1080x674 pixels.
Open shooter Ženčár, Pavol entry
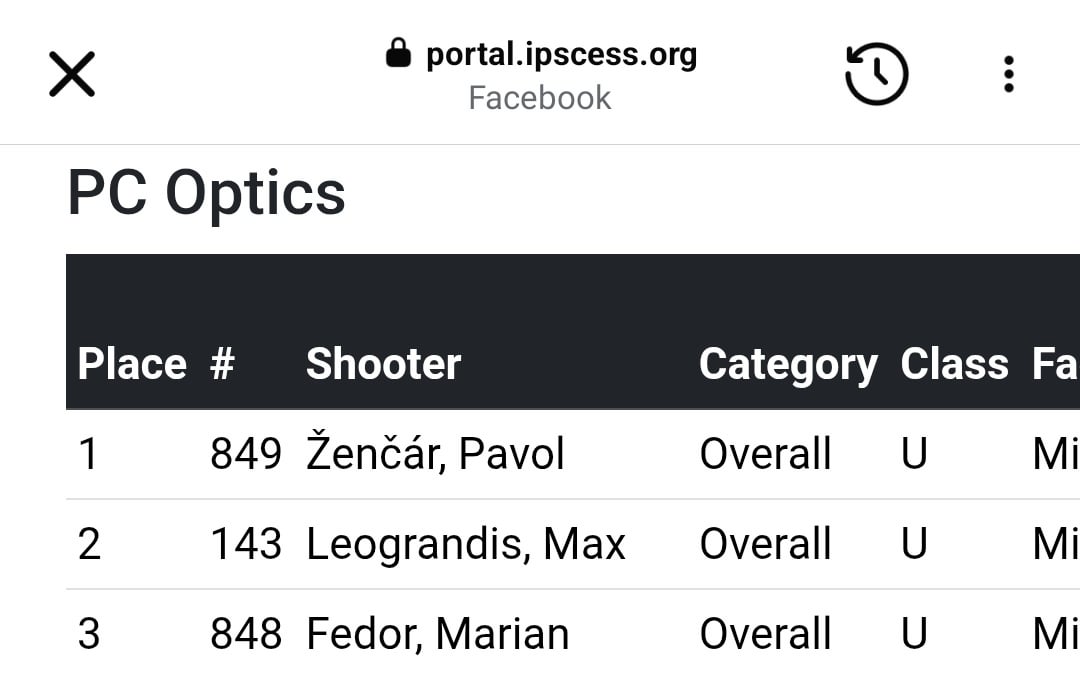coord(435,453)
